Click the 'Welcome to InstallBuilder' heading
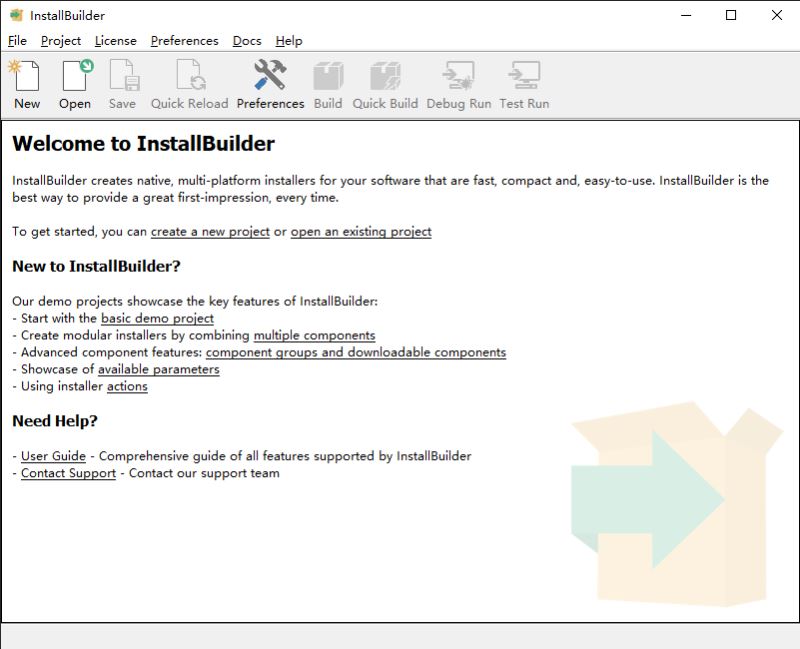800x649 pixels. pos(143,143)
